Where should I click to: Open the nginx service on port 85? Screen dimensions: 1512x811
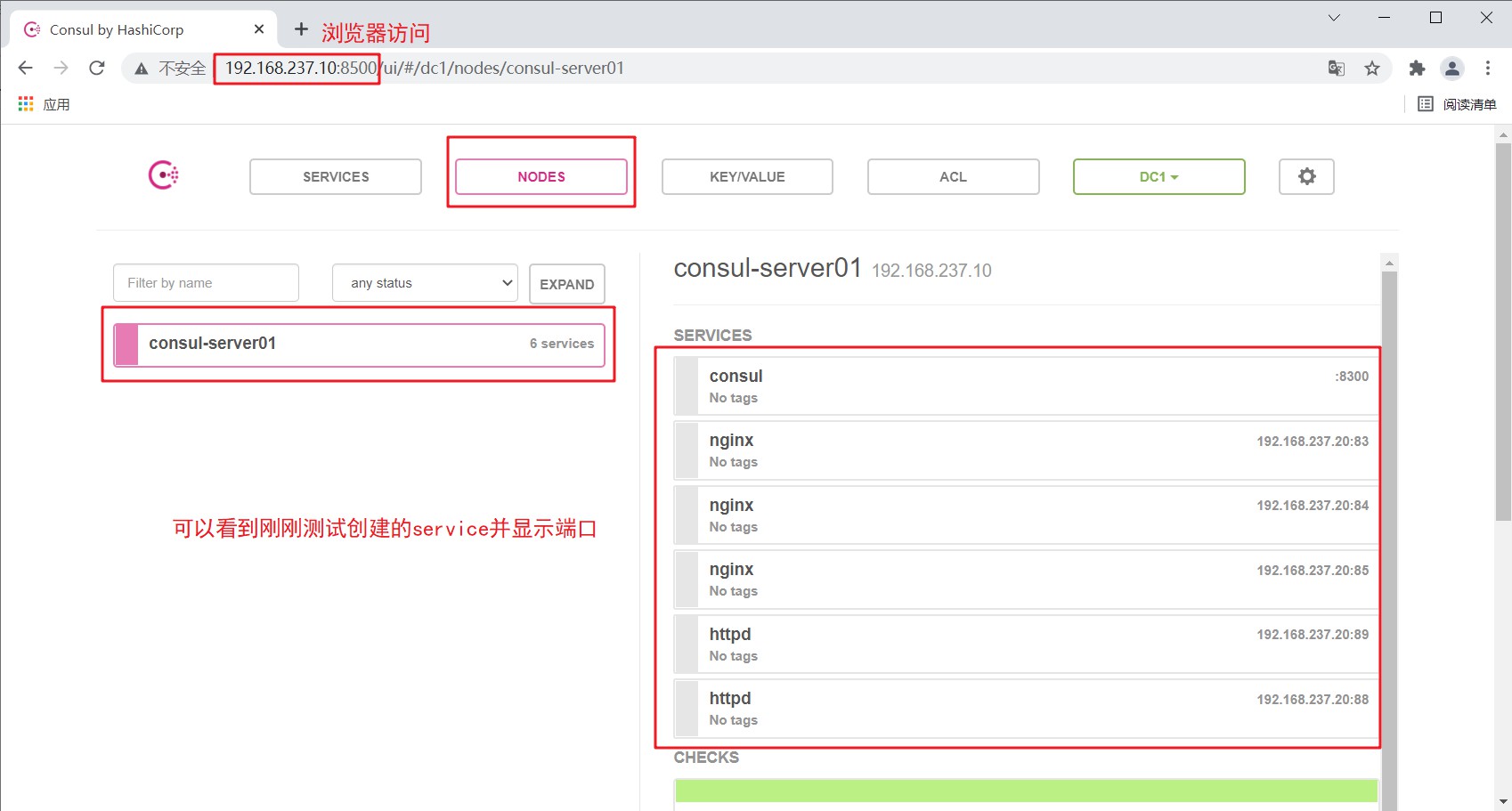point(1026,580)
